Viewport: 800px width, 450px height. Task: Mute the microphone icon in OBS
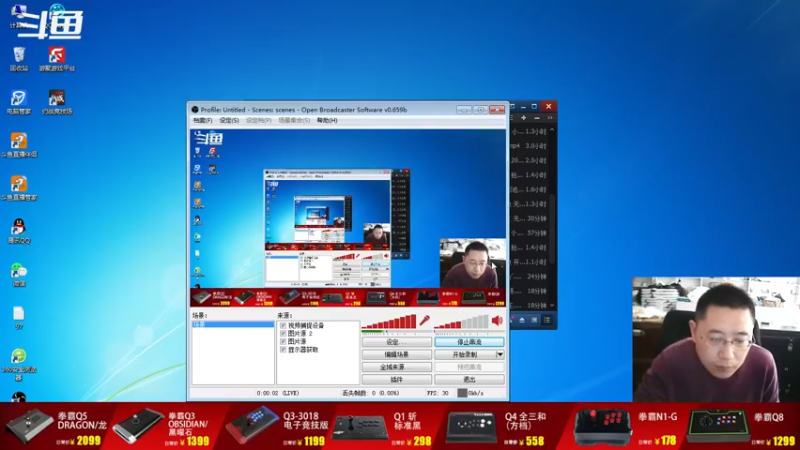(x=424, y=320)
